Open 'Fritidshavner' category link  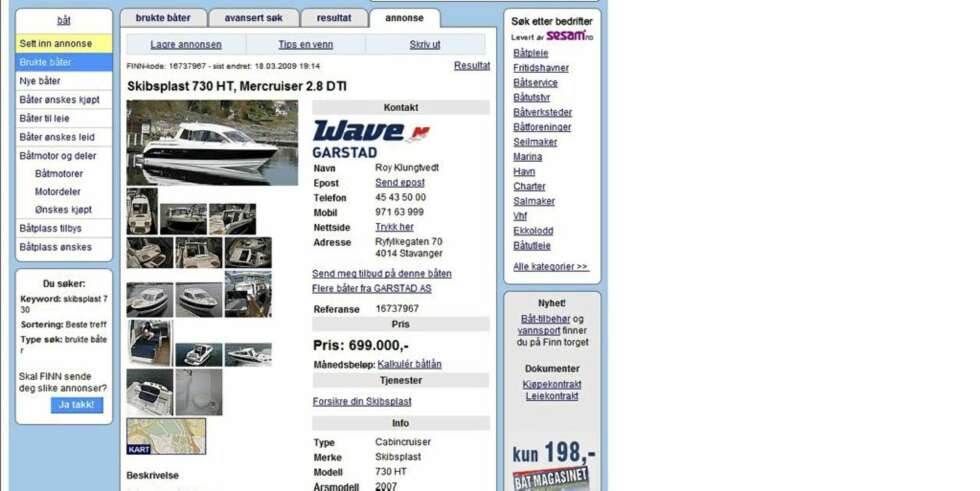tap(541, 68)
